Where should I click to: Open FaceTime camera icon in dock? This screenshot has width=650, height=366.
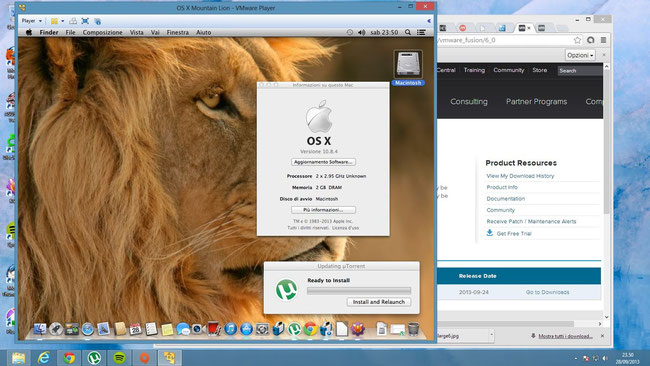click(199, 329)
